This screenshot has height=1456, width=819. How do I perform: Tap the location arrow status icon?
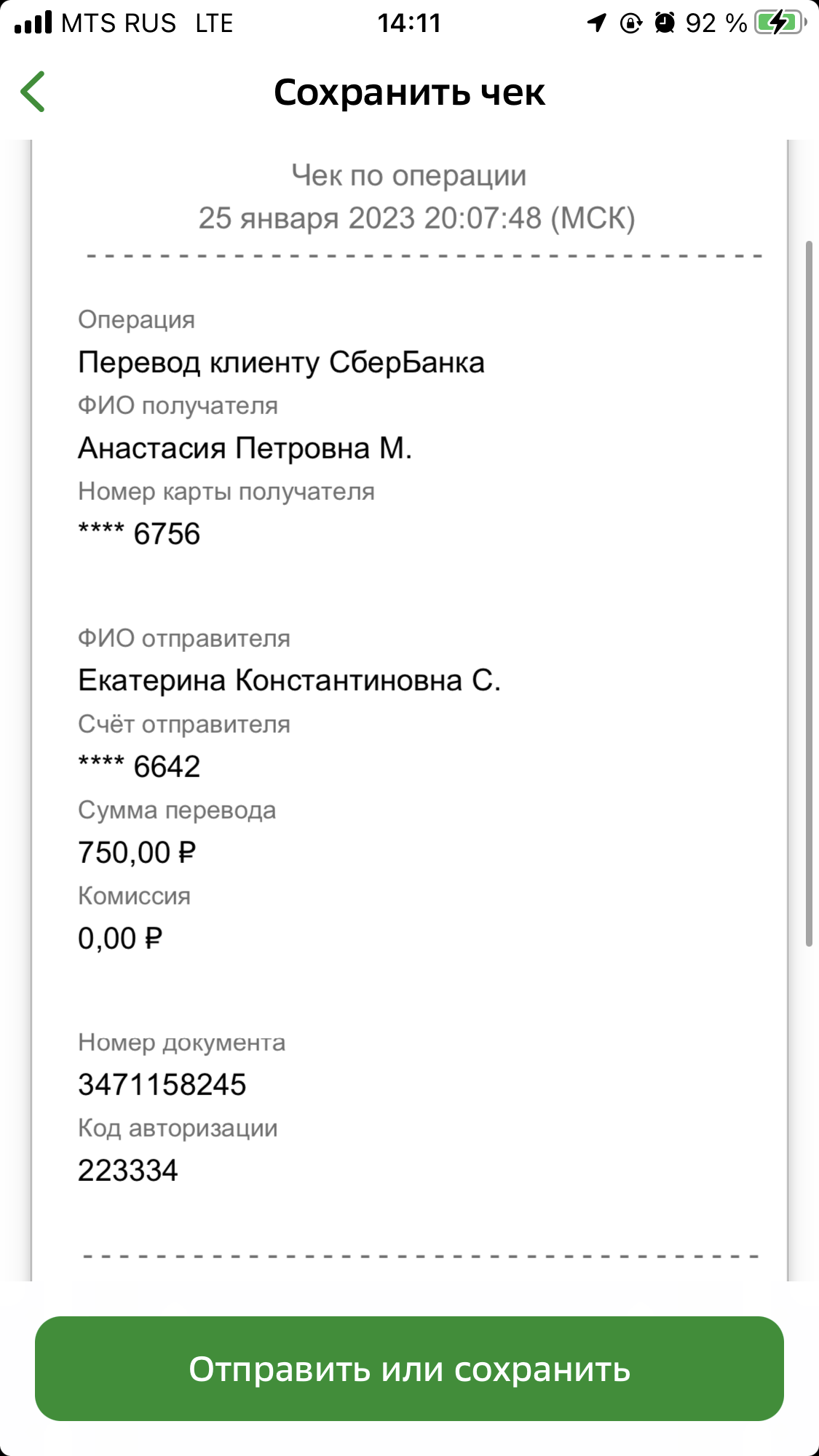click(597, 23)
